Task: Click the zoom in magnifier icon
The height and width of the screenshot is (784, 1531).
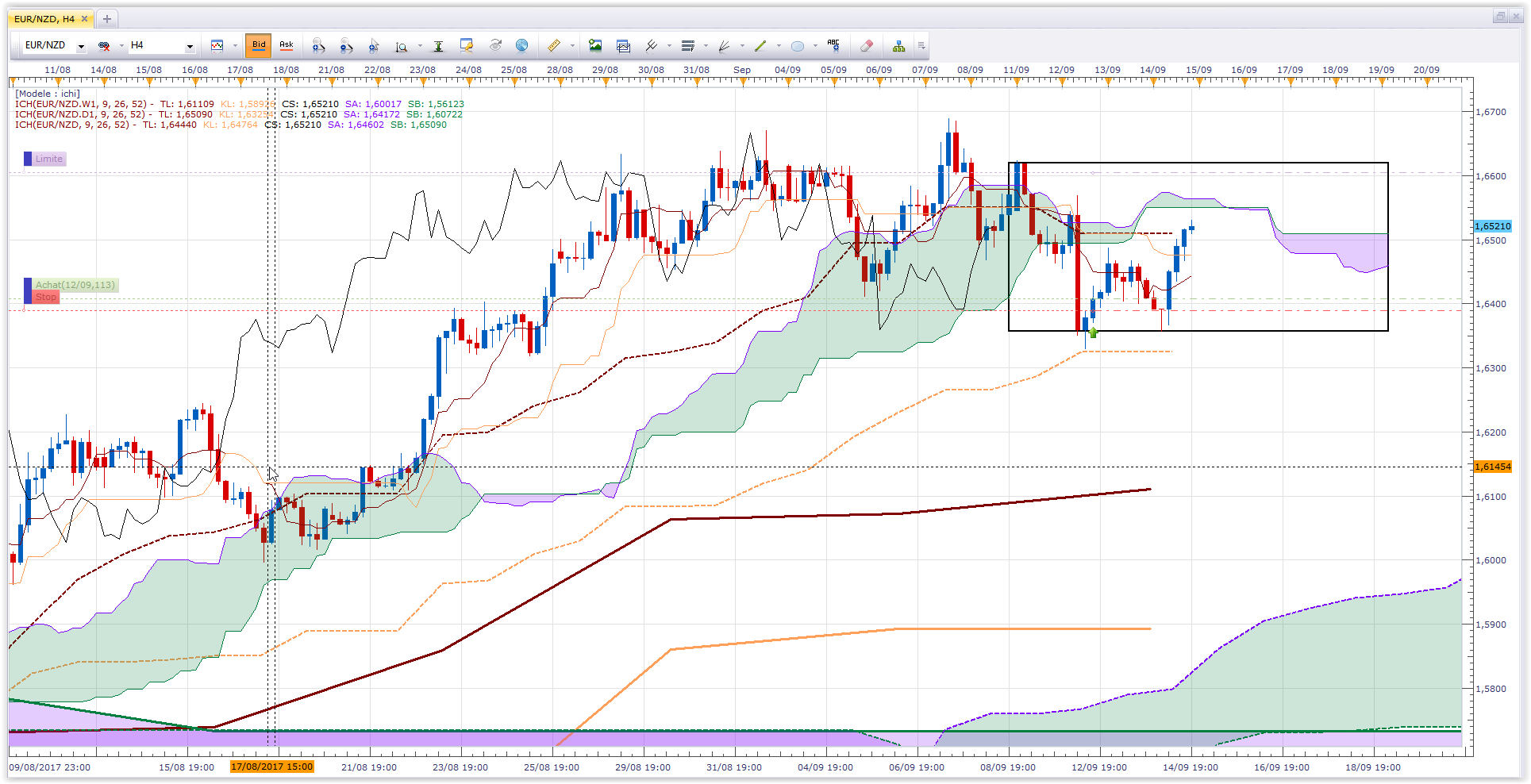Action: coord(318,46)
